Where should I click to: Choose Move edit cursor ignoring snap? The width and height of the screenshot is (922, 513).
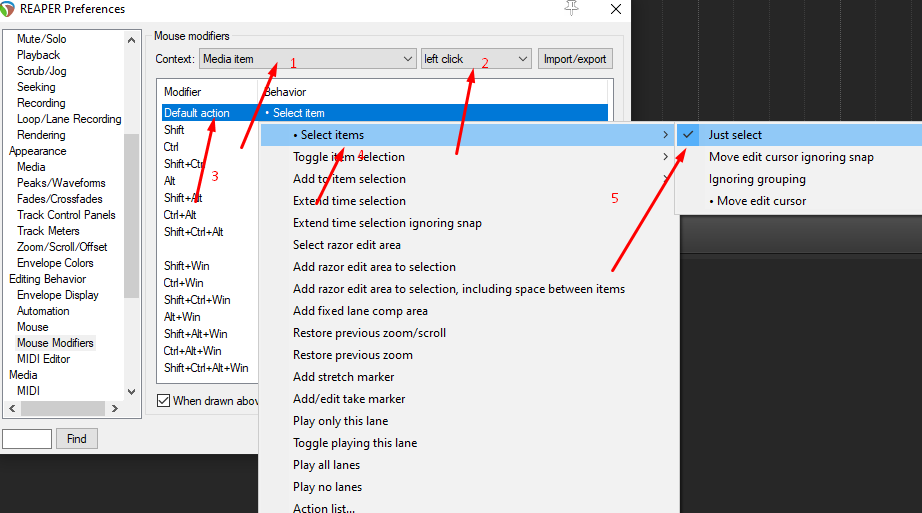(x=800, y=157)
